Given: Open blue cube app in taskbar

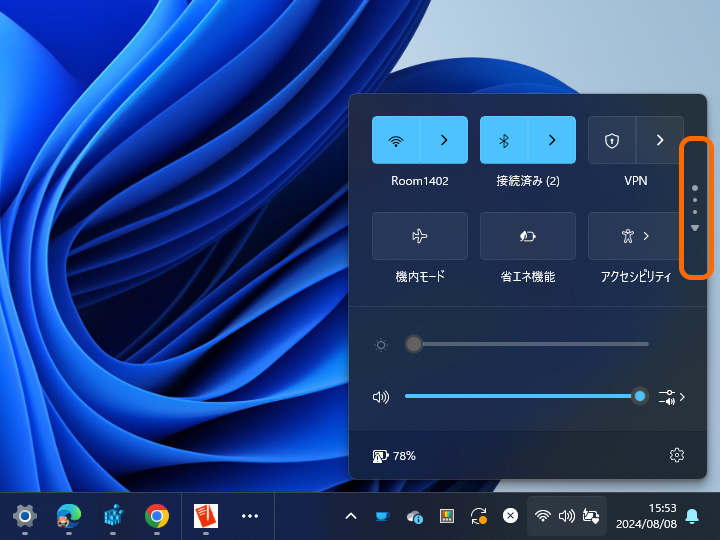Looking at the screenshot, I should point(113,516).
